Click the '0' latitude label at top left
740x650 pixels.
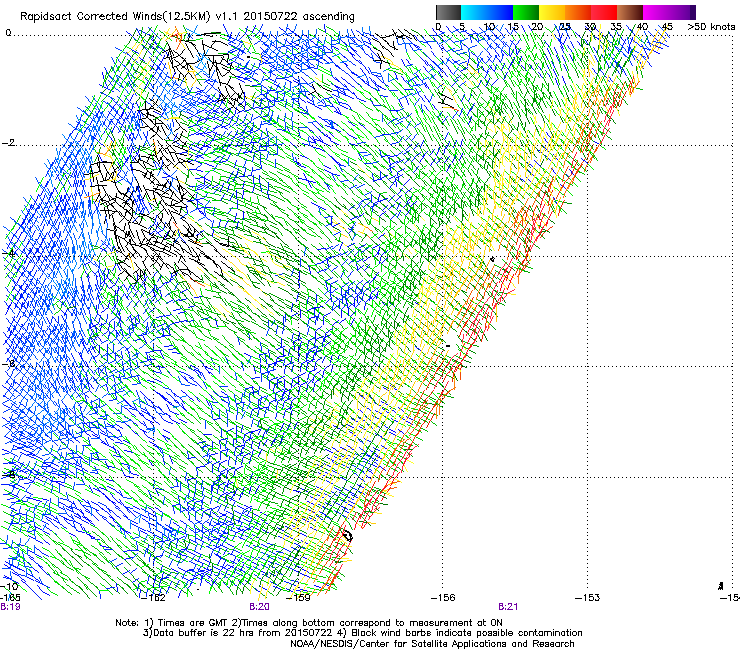(8, 33)
